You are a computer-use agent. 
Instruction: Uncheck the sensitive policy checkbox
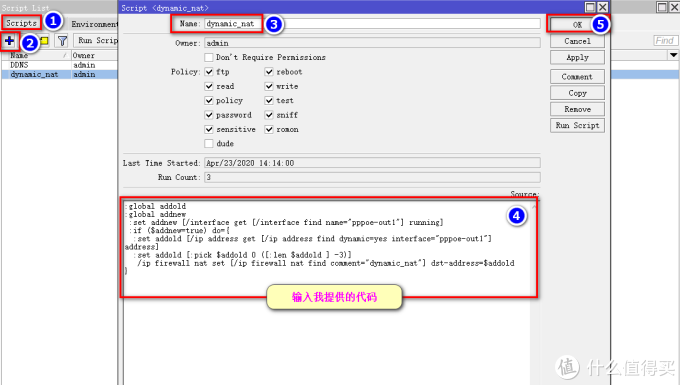(209, 129)
